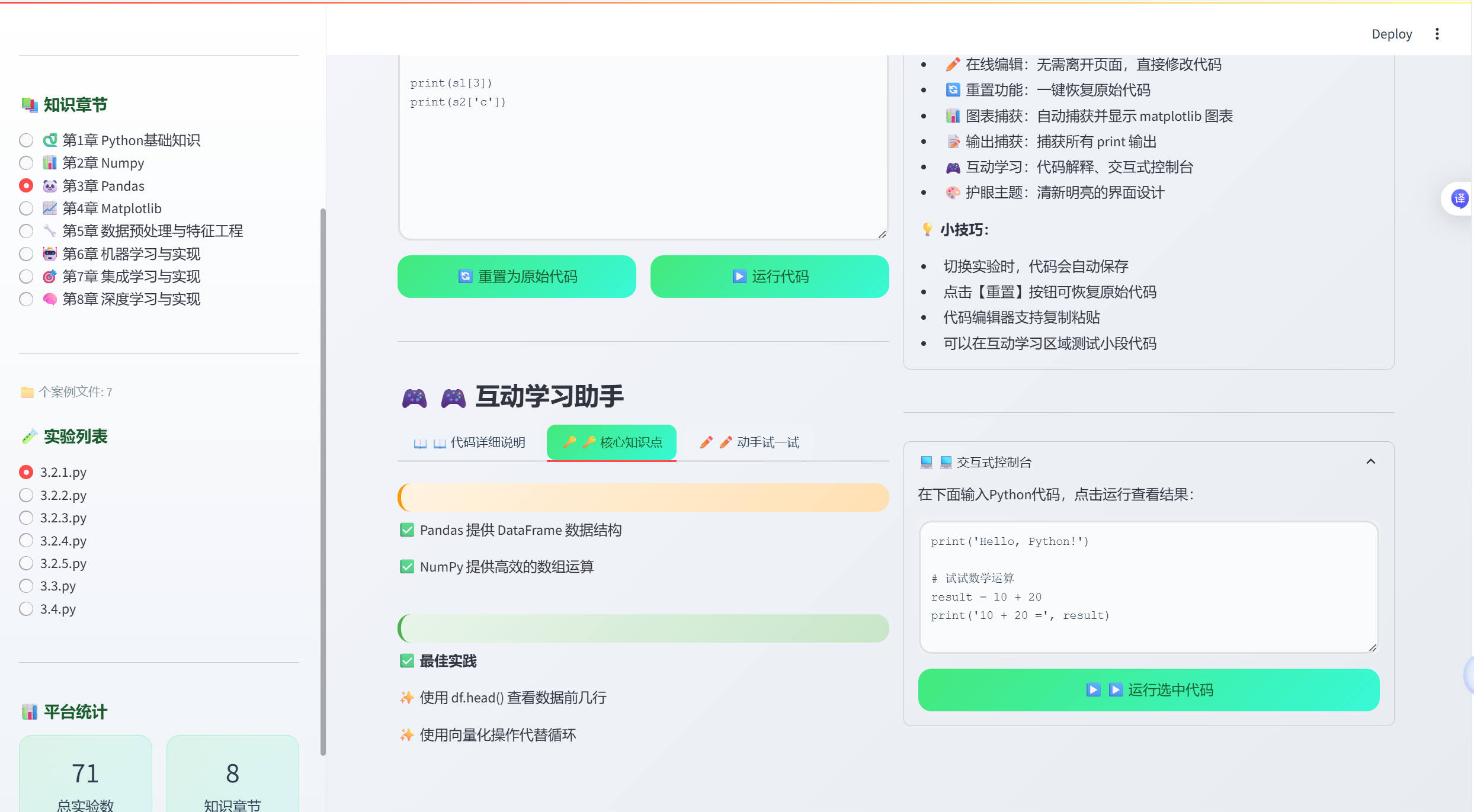
Task: Click the line chart icon for 第4章 Matplotlib
Action: [x=50, y=208]
